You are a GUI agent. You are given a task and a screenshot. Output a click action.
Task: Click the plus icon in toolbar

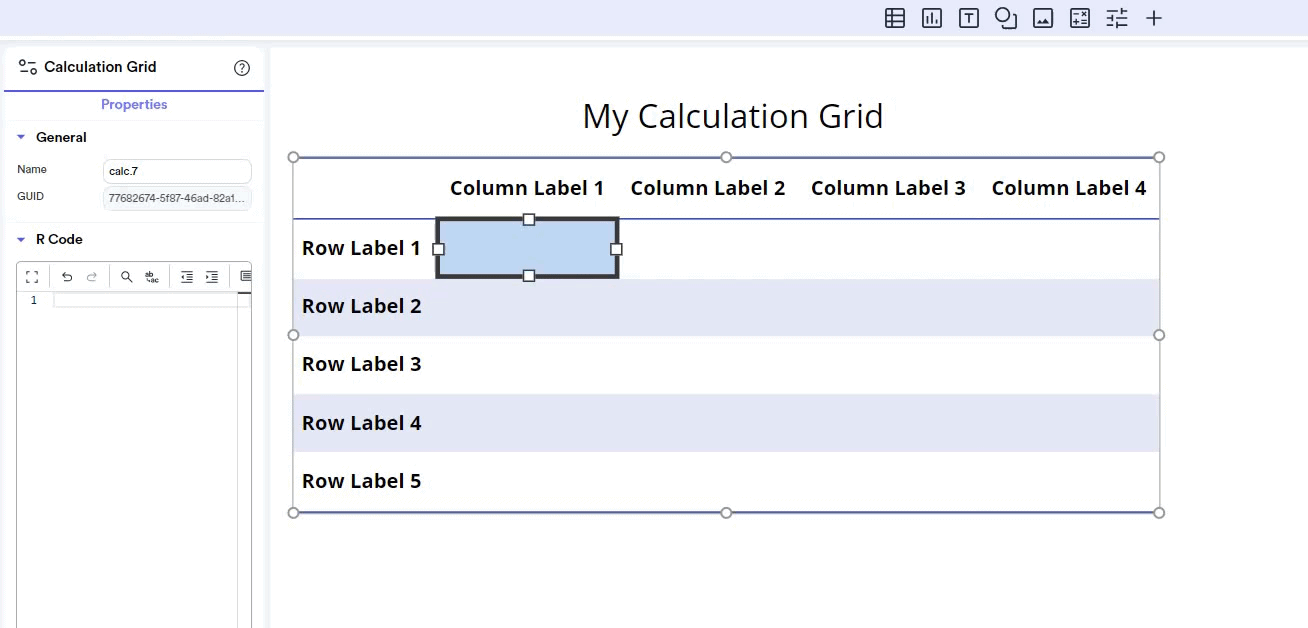pyautogui.click(x=1154, y=18)
